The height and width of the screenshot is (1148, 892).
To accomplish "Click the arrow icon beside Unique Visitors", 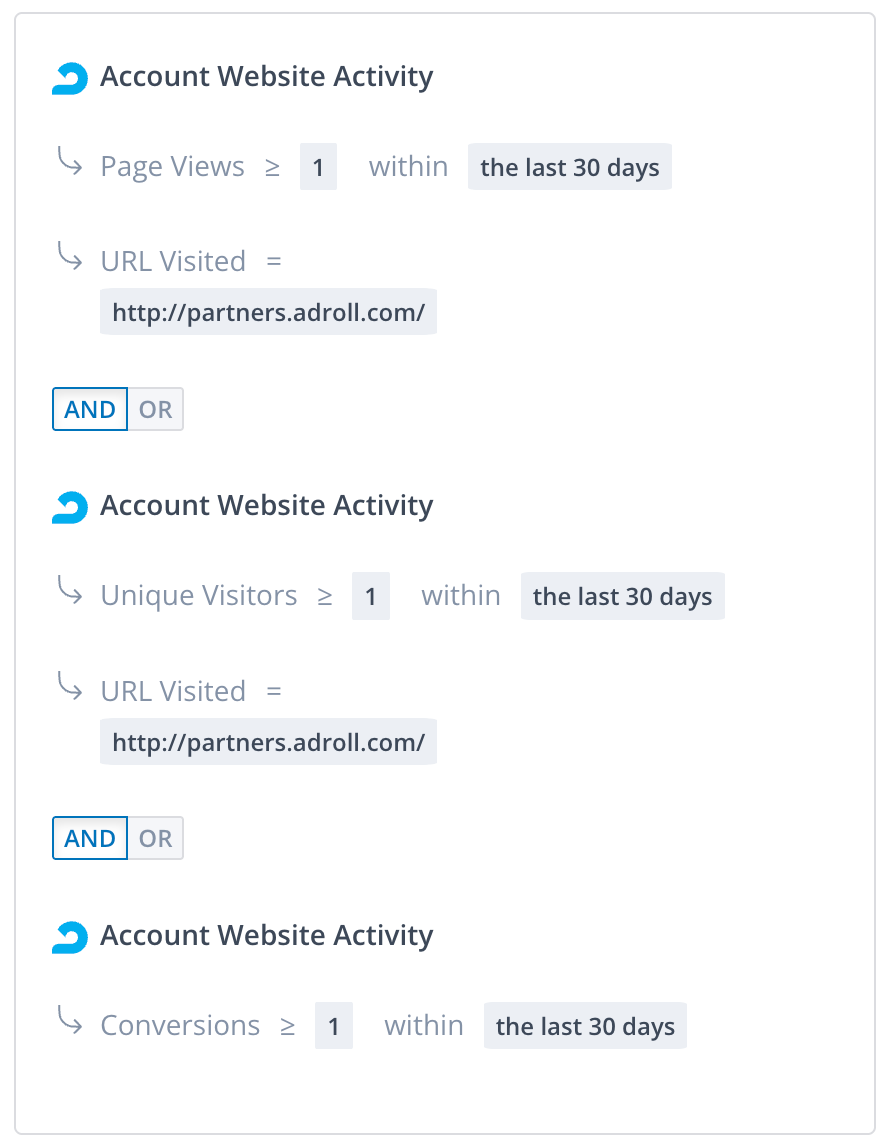I will (x=70, y=591).
